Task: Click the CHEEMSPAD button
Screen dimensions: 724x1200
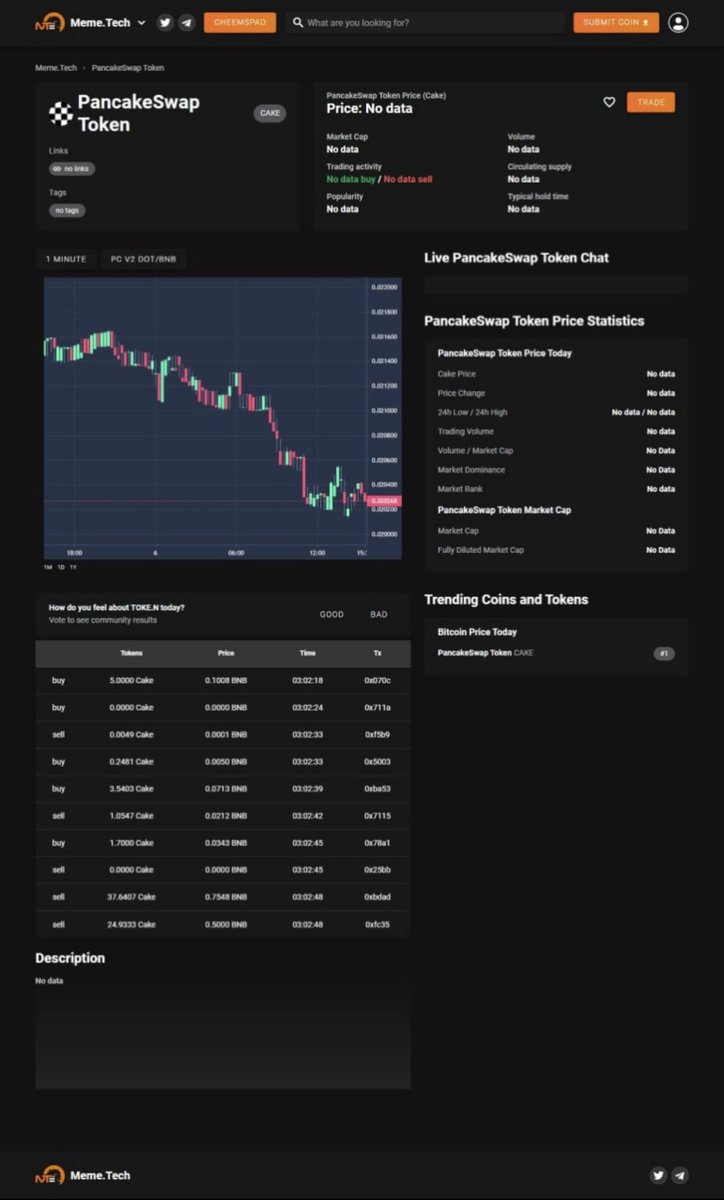Action: (x=240, y=22)
